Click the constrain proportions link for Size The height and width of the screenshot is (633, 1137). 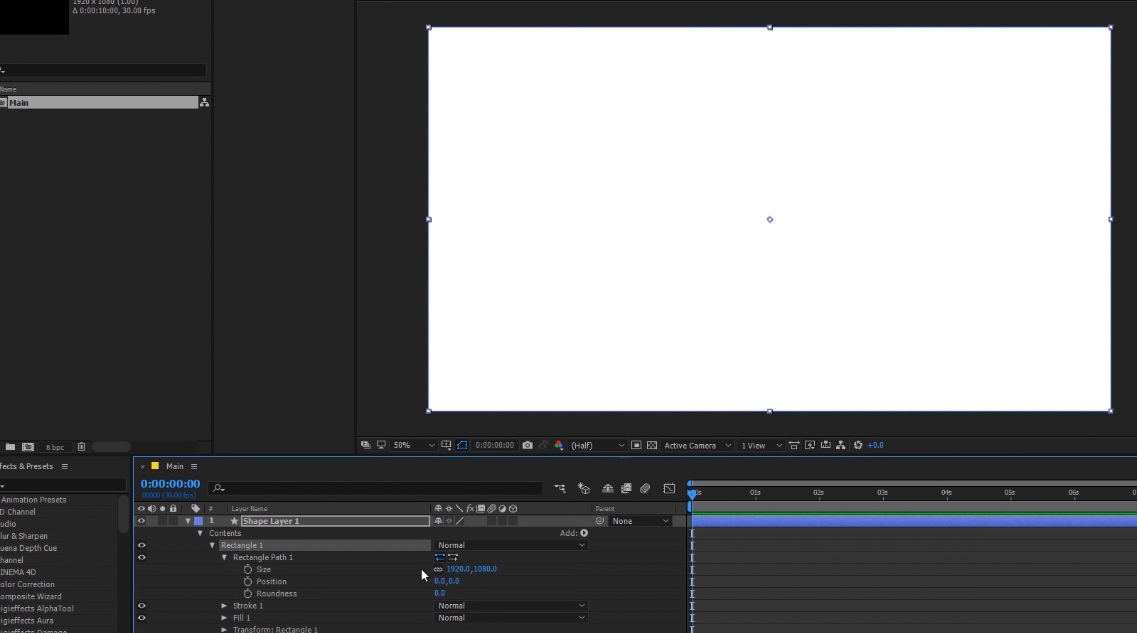[x=438, y=569]
